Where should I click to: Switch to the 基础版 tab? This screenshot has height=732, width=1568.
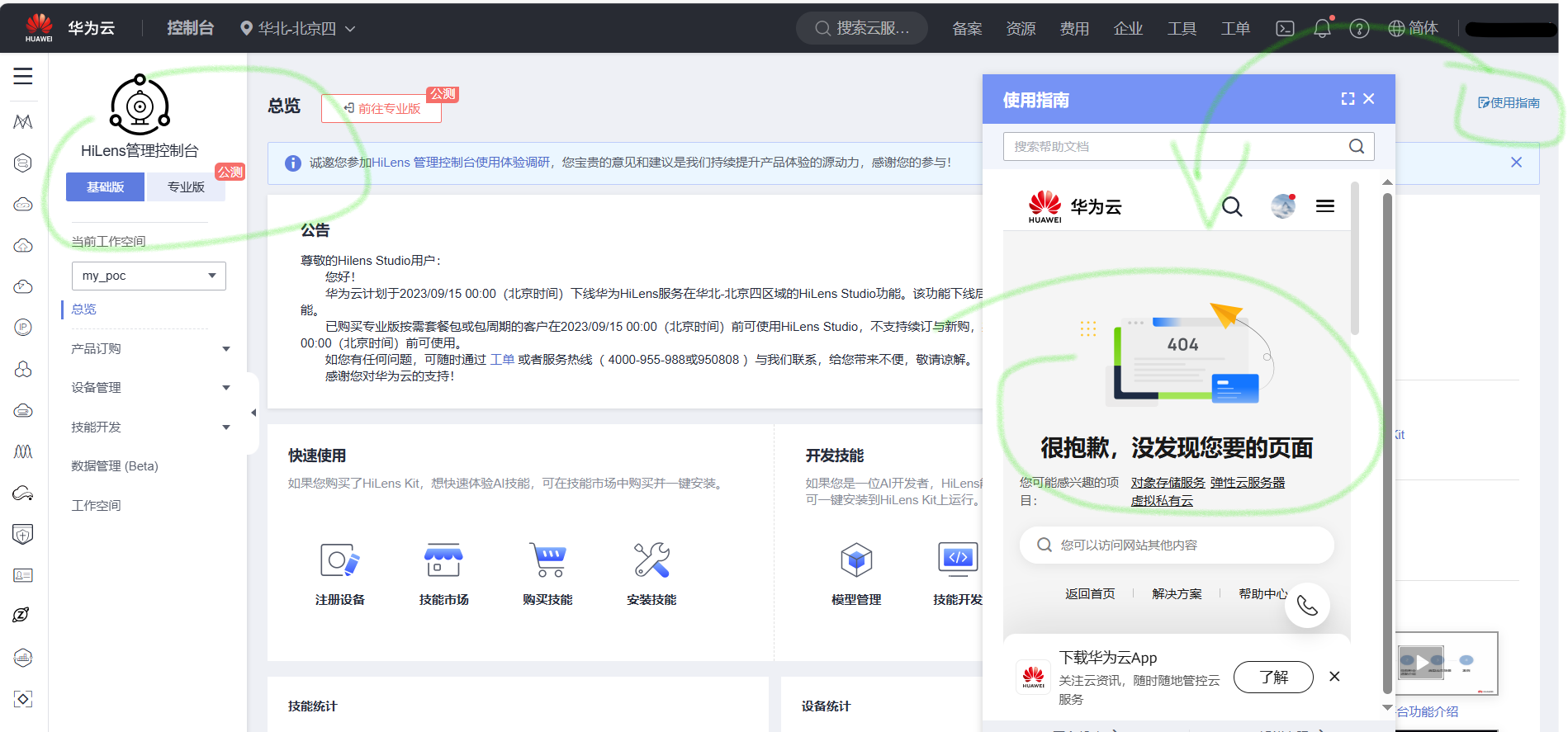pyautogui.click(x=106, y=187)
